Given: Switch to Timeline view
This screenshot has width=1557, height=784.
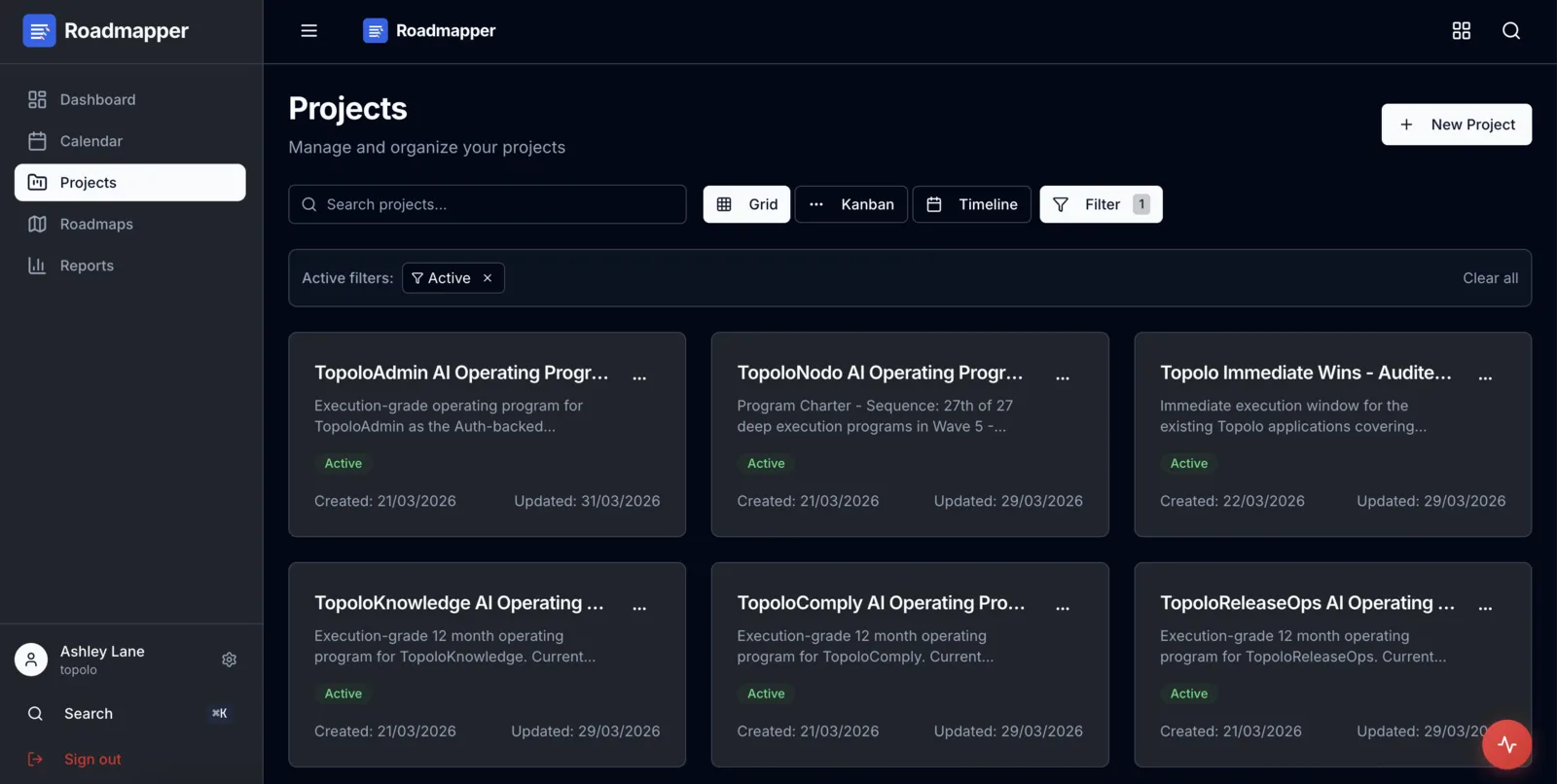Looking at the screenshot, I should 971,204.
